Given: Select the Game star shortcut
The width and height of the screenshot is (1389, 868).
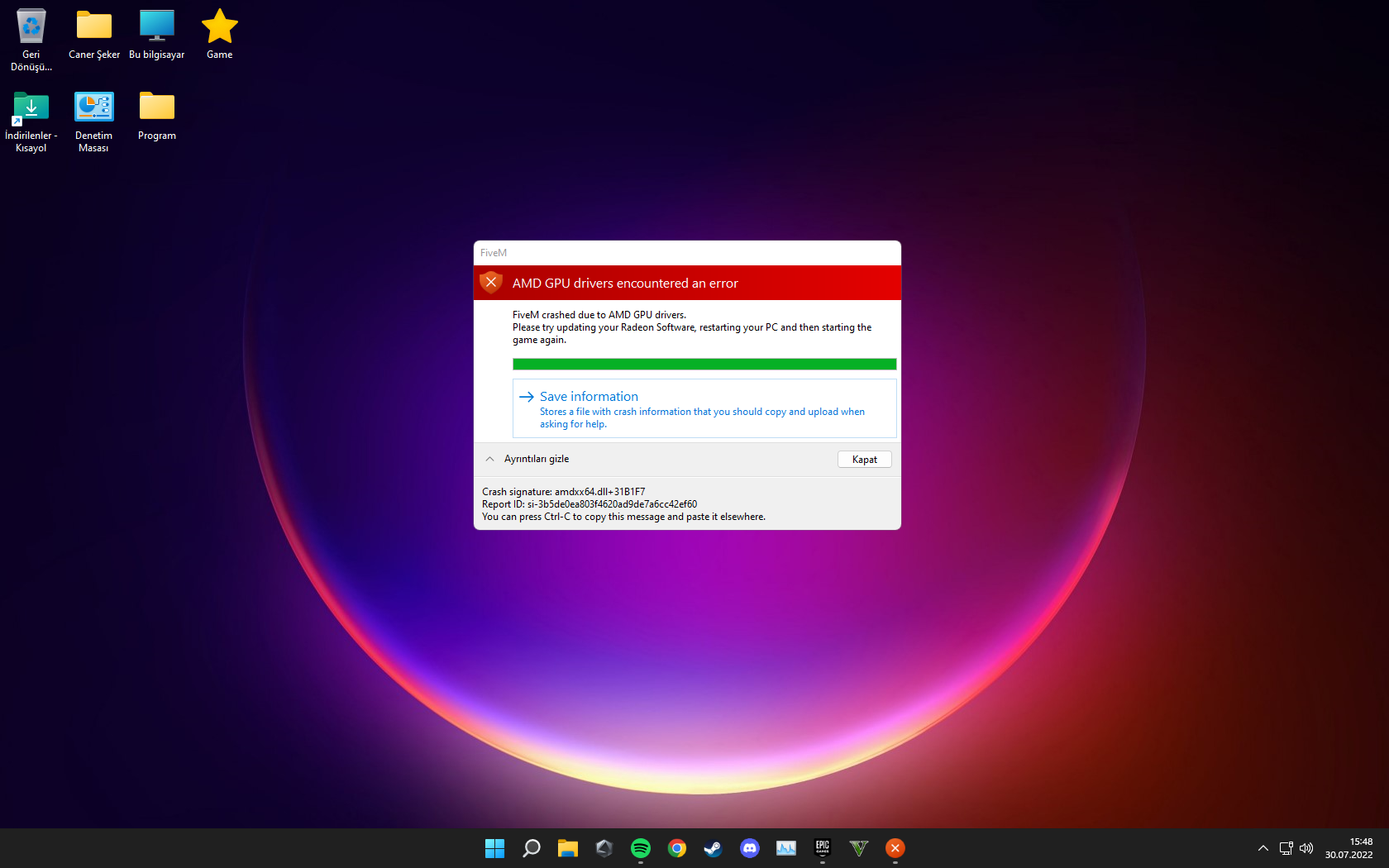Looking at the screenshot, I should (220, 34).
